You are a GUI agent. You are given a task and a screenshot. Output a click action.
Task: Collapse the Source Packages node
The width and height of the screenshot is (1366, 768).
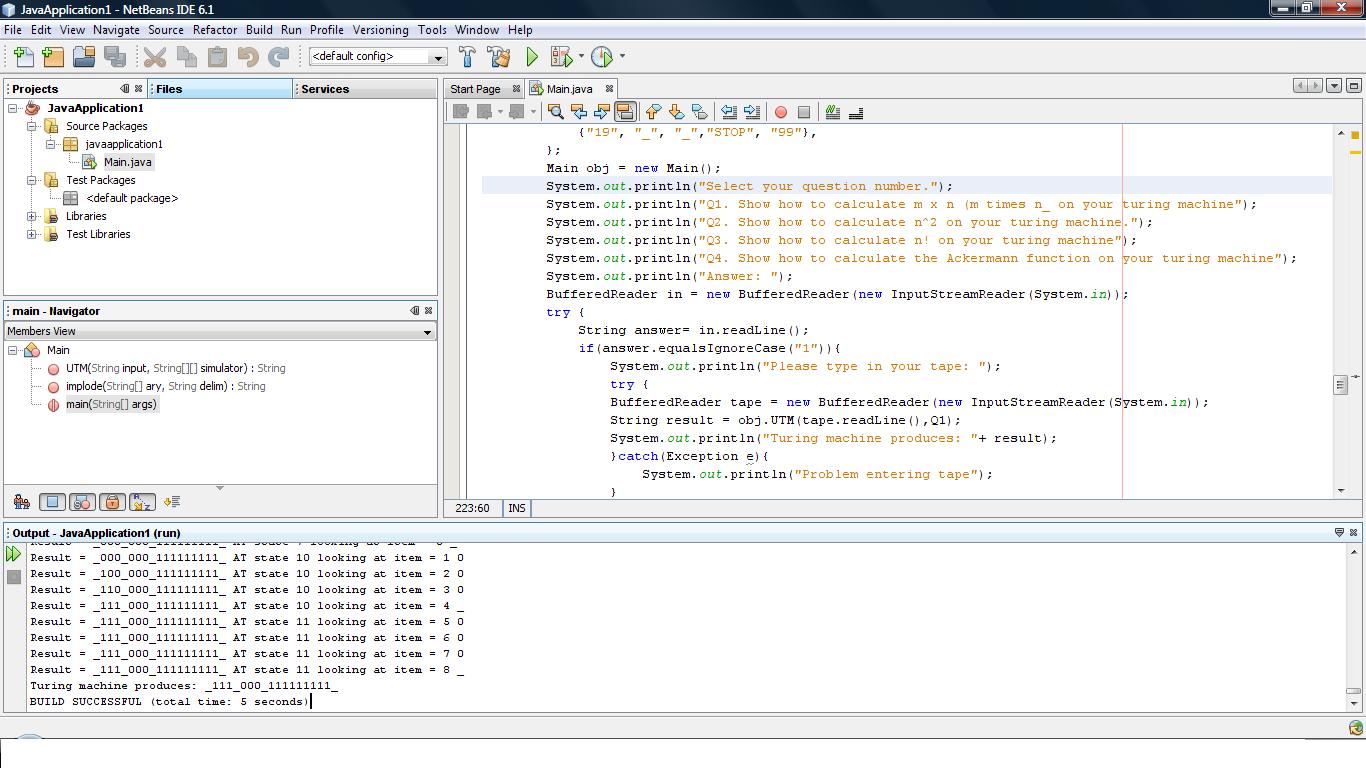click(x=32, y=126)
